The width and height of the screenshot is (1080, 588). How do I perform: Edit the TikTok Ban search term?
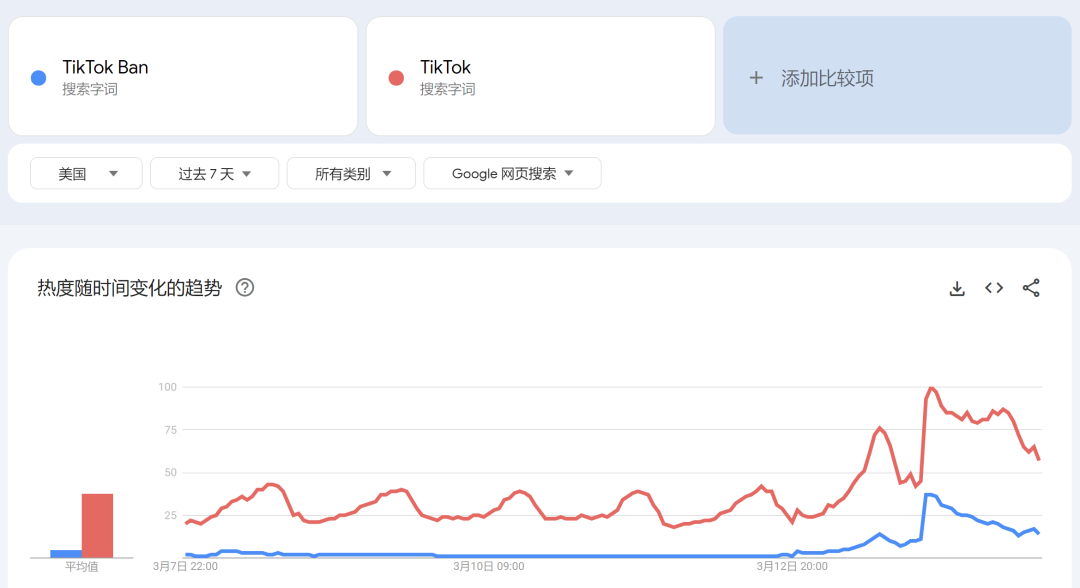pos(105,68)
